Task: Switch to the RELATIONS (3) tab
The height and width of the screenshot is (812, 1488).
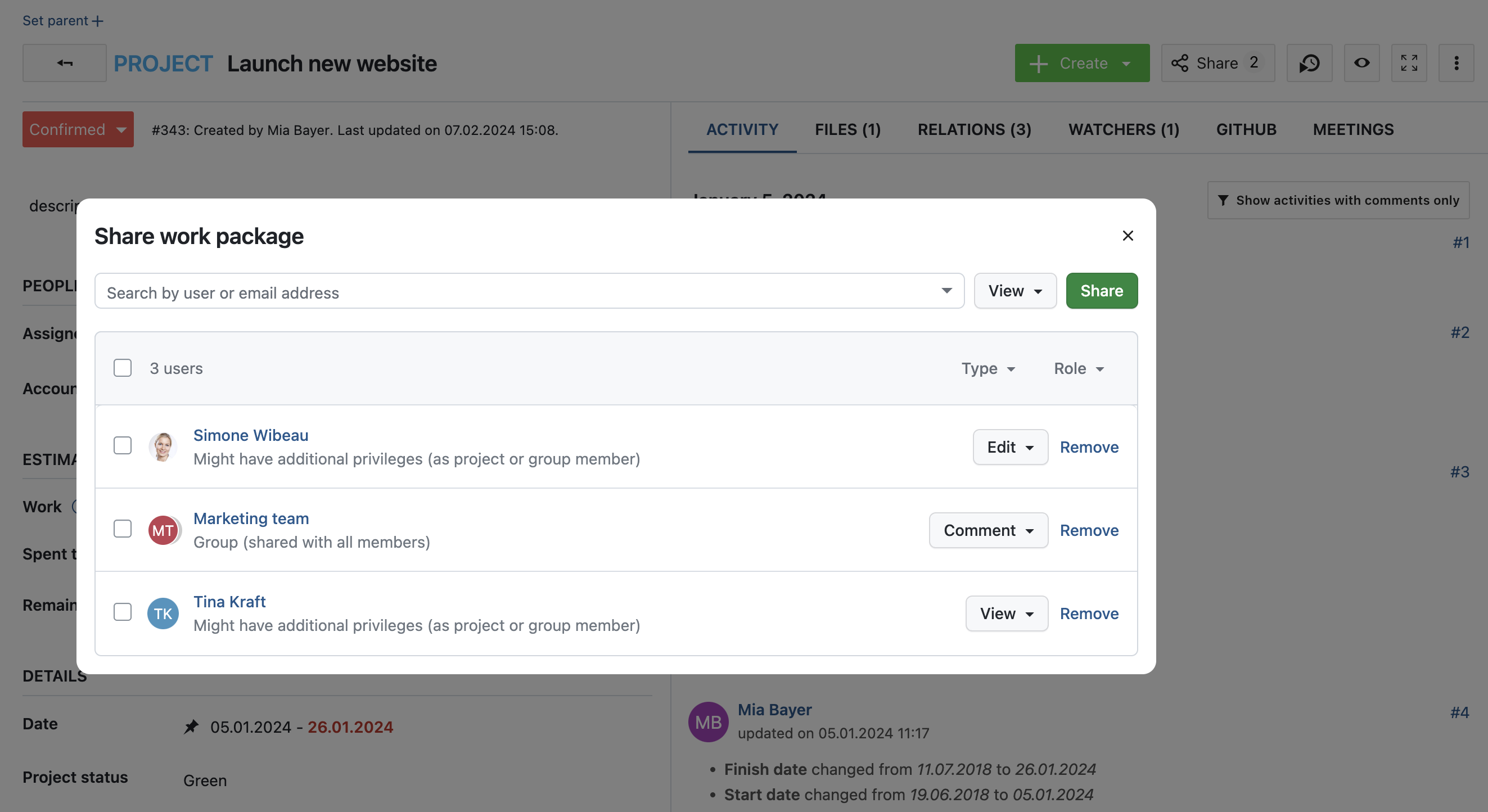Action: coord(975,129)
